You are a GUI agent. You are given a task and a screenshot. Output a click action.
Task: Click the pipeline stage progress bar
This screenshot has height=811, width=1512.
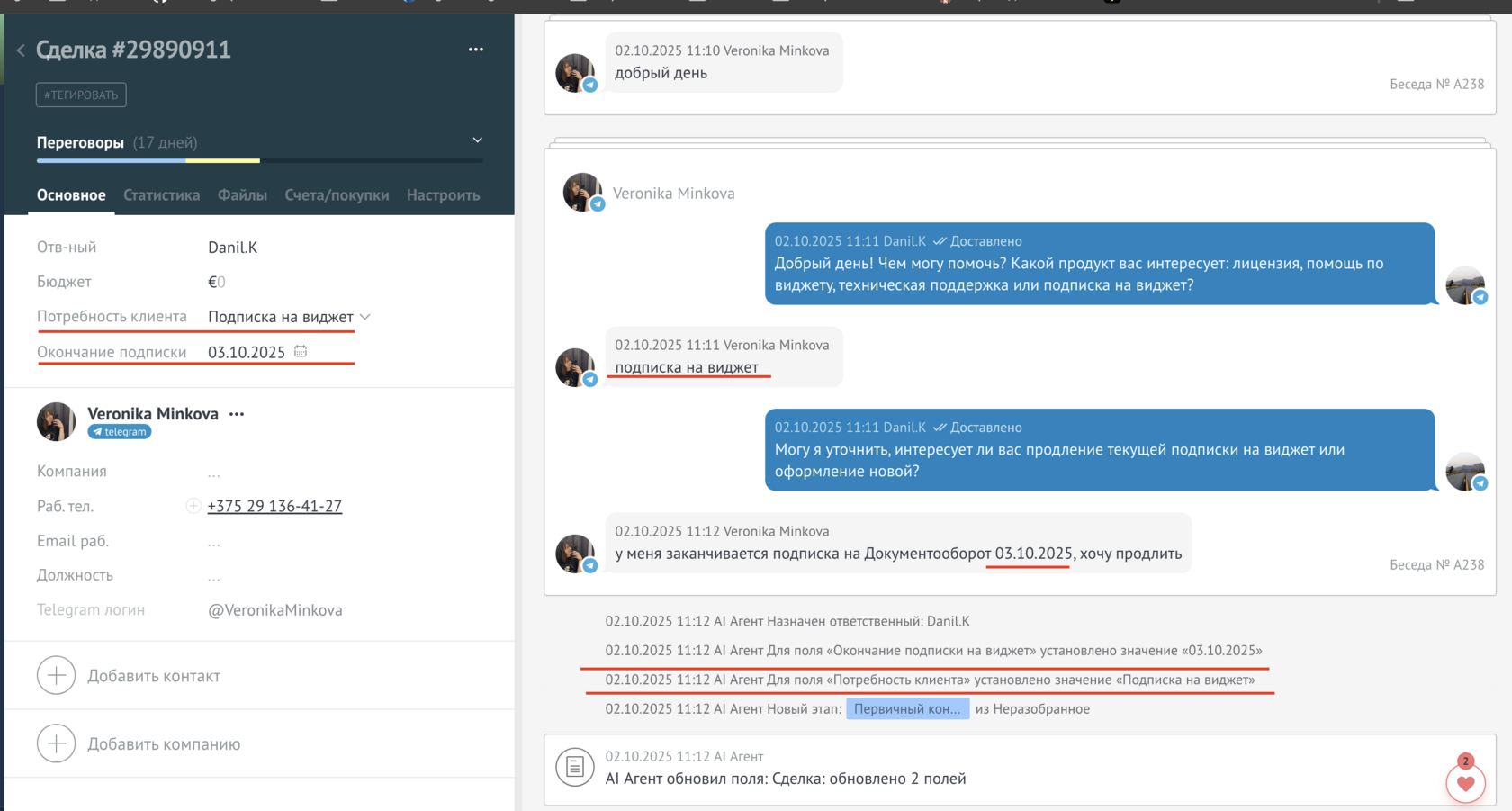point(259,160)
